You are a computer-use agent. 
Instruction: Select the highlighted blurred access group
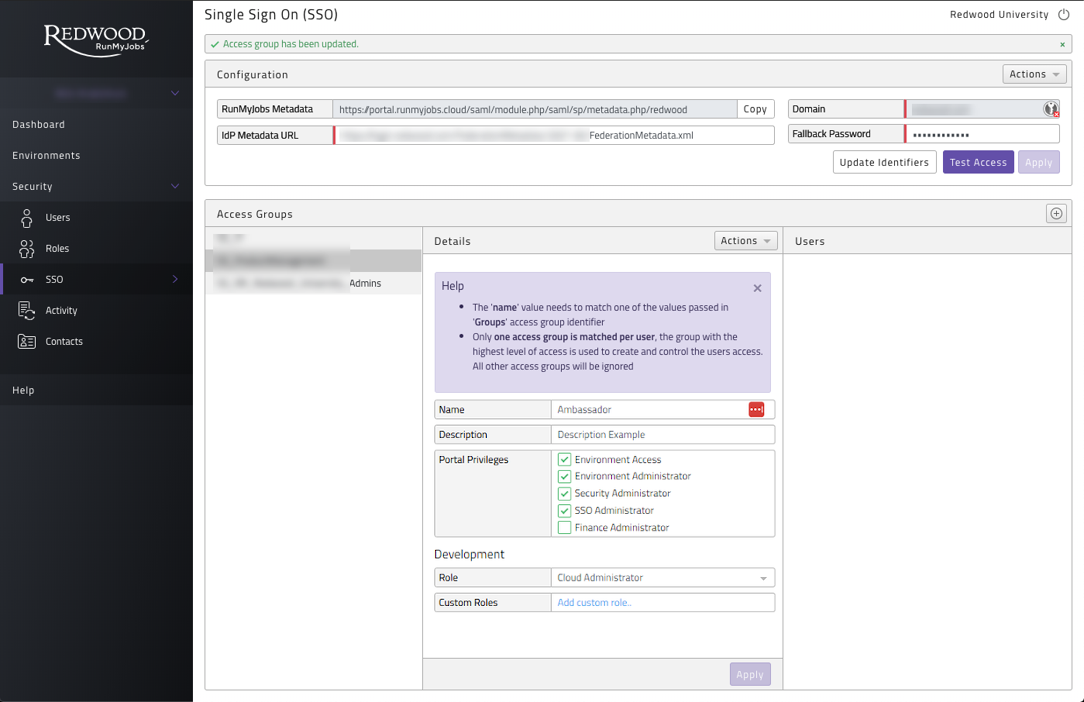pos(313,261)
